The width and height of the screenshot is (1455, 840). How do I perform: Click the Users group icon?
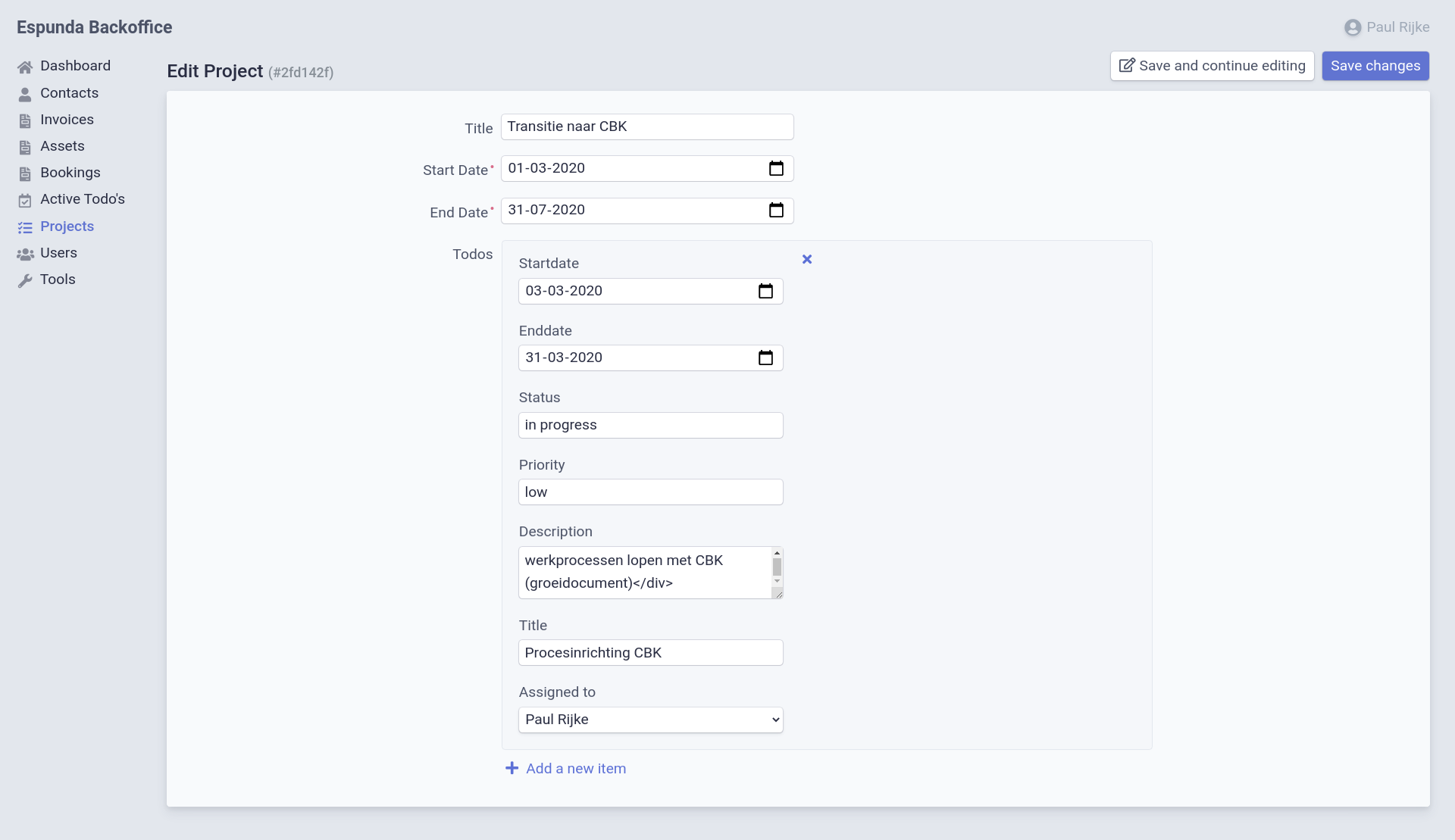pyautogui.click(x=26, y=253)
